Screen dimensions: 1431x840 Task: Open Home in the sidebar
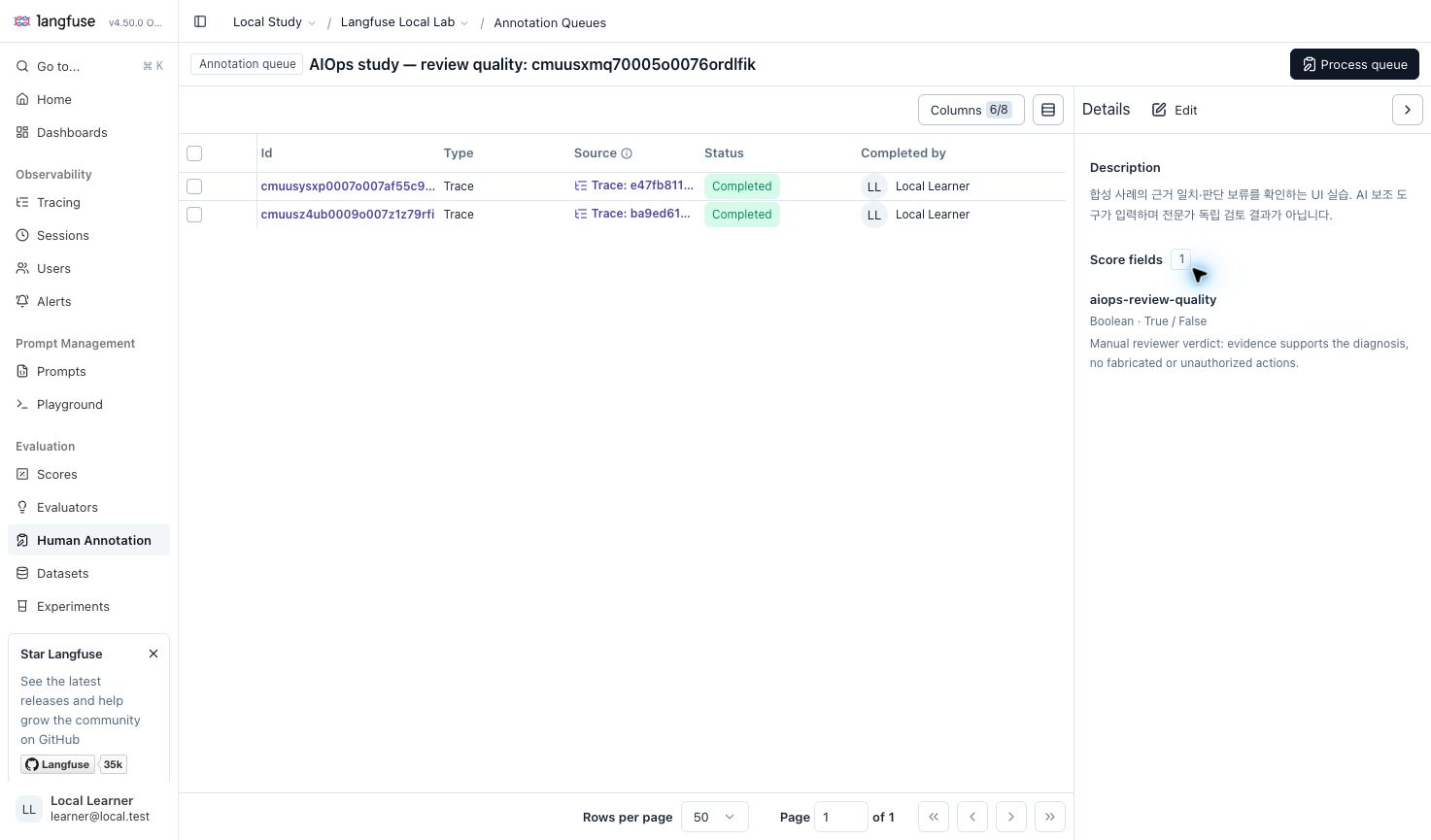click(89, 99)
